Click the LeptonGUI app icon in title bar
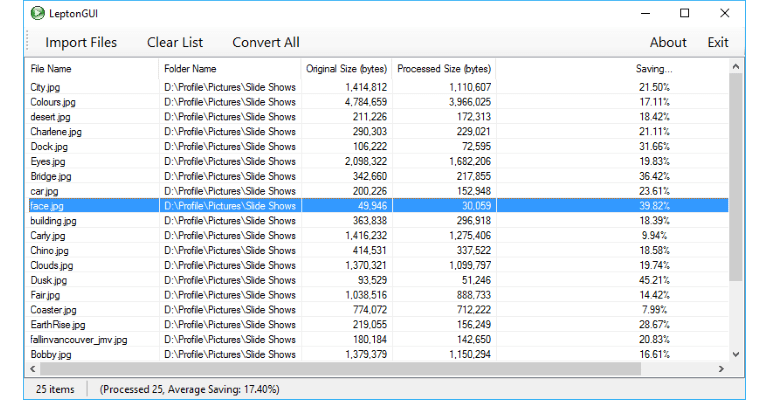The image size is (770, 400). coord(37,13)
